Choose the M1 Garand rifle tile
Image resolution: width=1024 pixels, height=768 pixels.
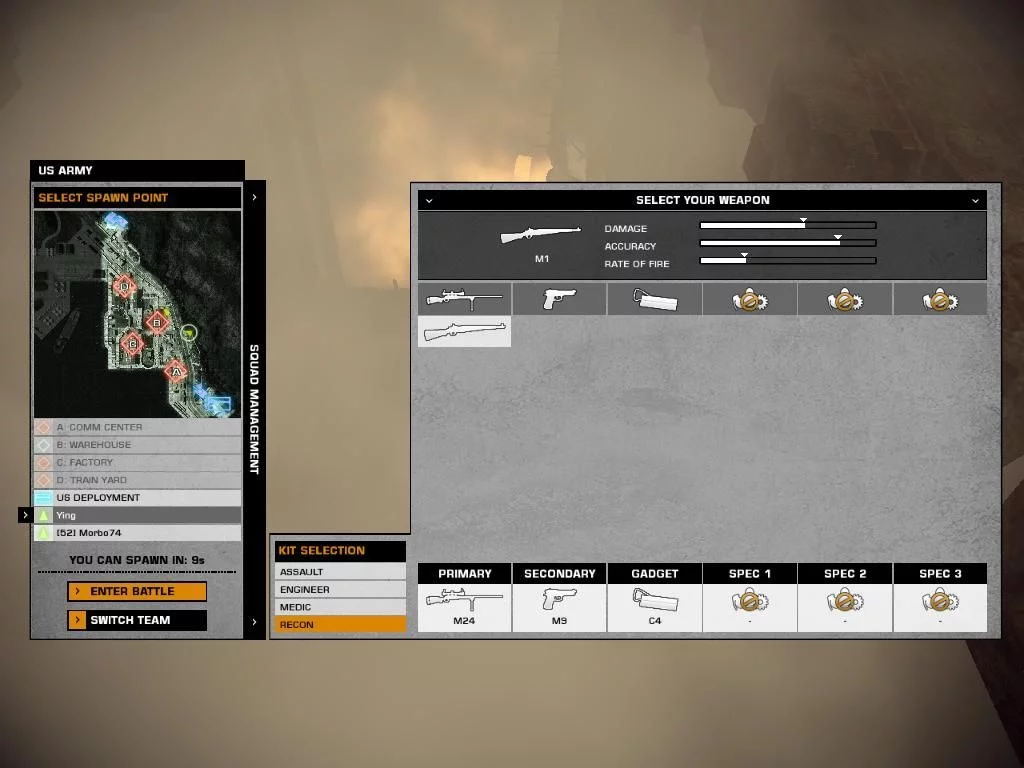(464, 331)
